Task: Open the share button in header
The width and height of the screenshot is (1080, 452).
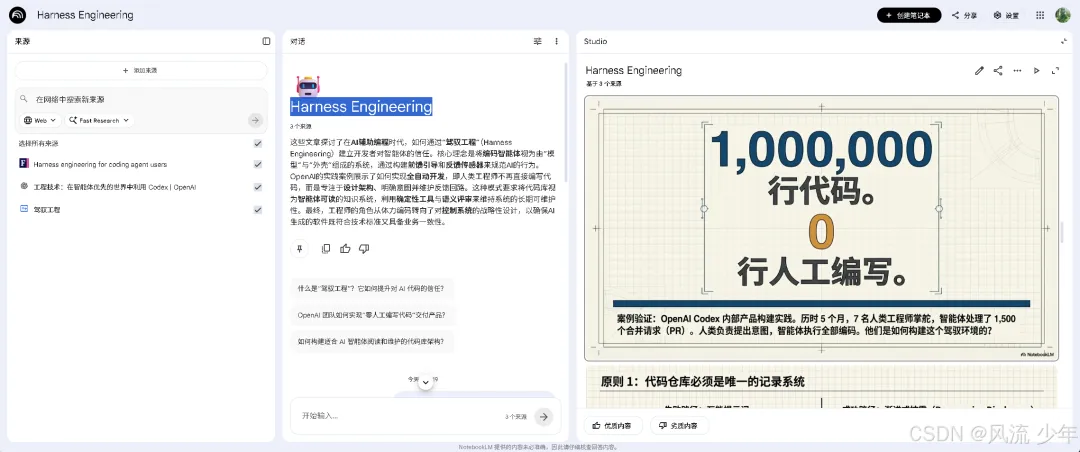Action: coord(964,15)
